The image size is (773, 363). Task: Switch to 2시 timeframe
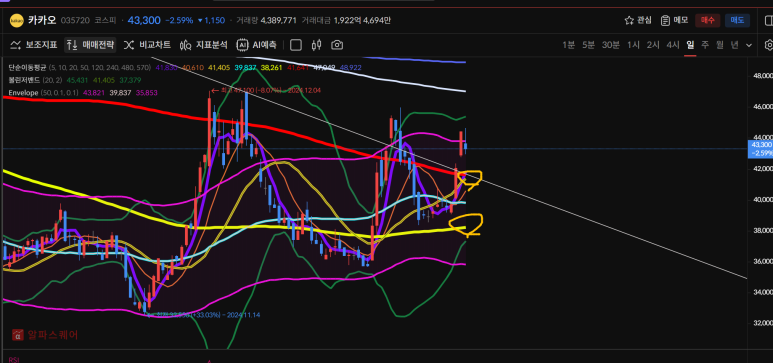[x=653, y=45]
